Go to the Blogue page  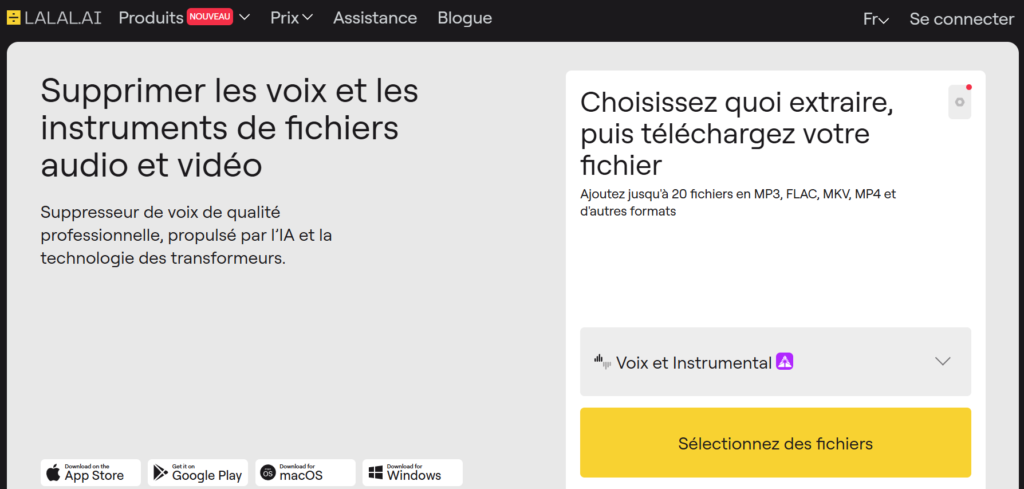coord(465,18)
